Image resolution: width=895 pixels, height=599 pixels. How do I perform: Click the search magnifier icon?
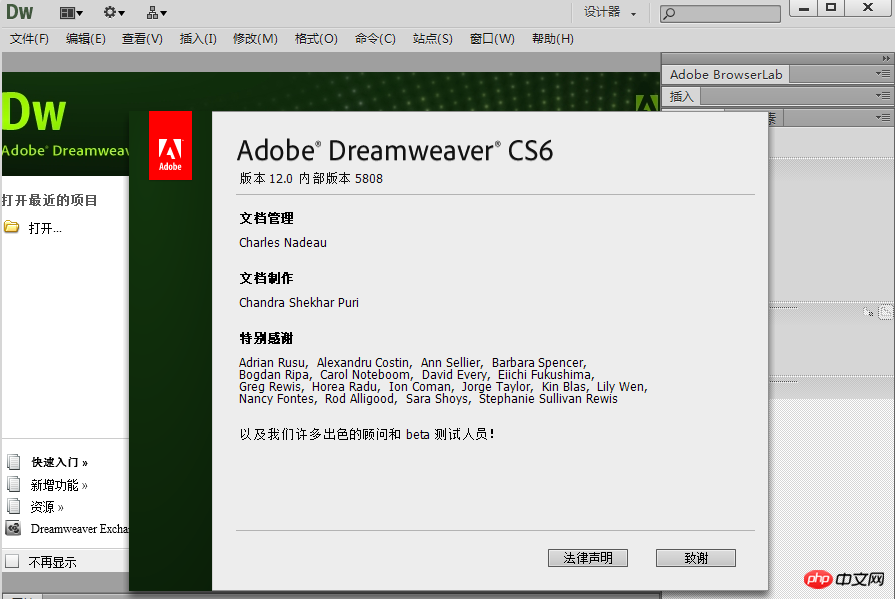(x=670, y=13)
